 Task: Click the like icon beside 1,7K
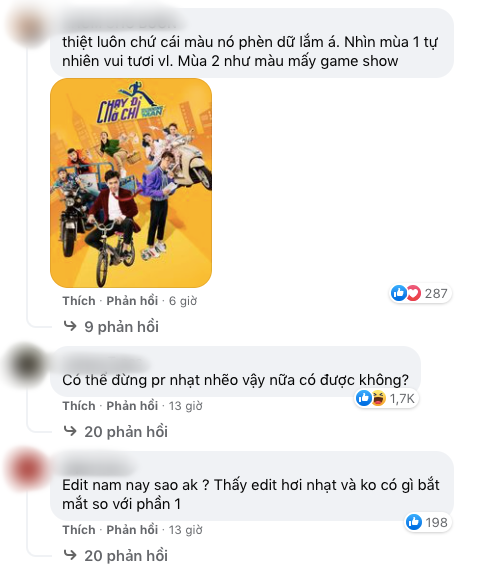coord(363,398)
